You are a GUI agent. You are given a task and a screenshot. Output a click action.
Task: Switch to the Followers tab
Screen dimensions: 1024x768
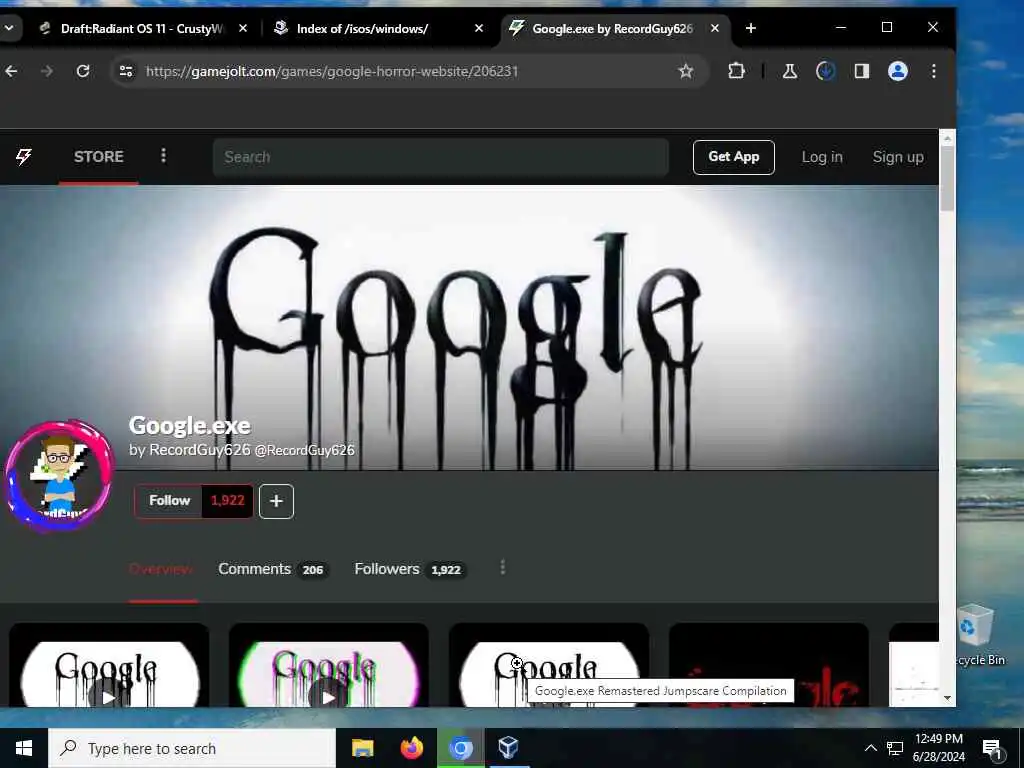pos(409,569)
